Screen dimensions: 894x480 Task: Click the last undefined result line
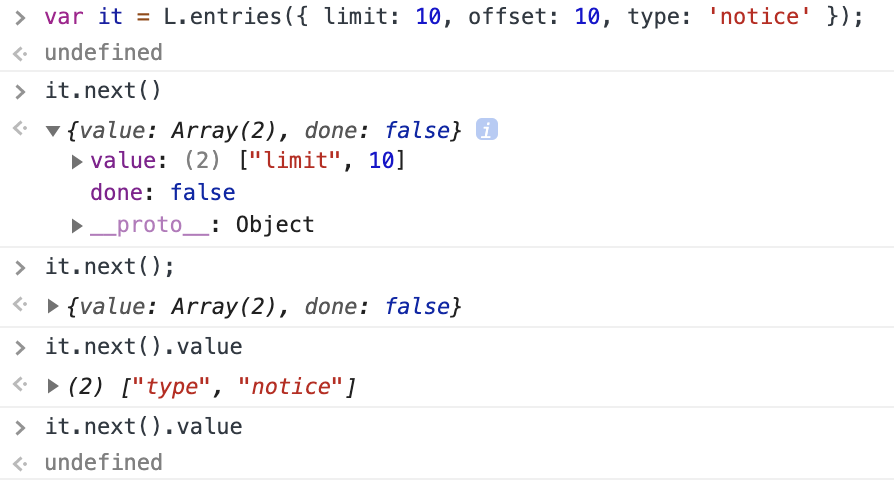tap(104, 462)
